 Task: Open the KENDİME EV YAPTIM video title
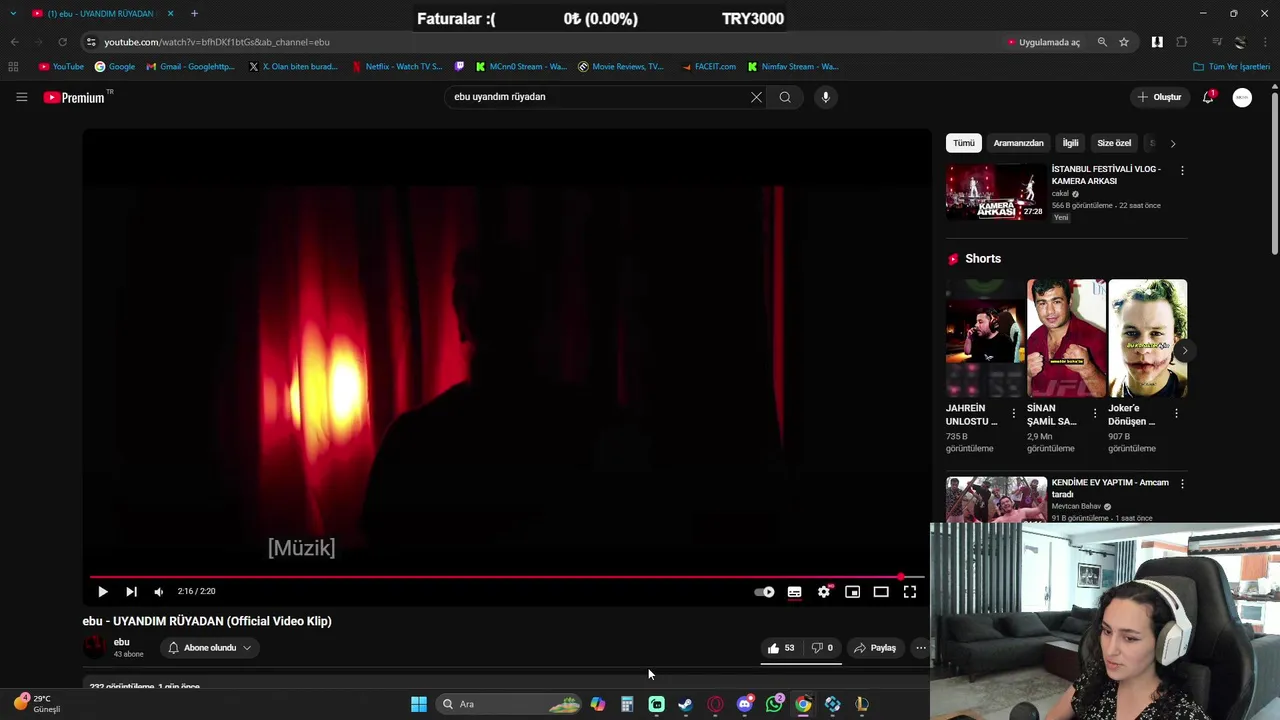pyautogui.click(x=1110, y=488)
